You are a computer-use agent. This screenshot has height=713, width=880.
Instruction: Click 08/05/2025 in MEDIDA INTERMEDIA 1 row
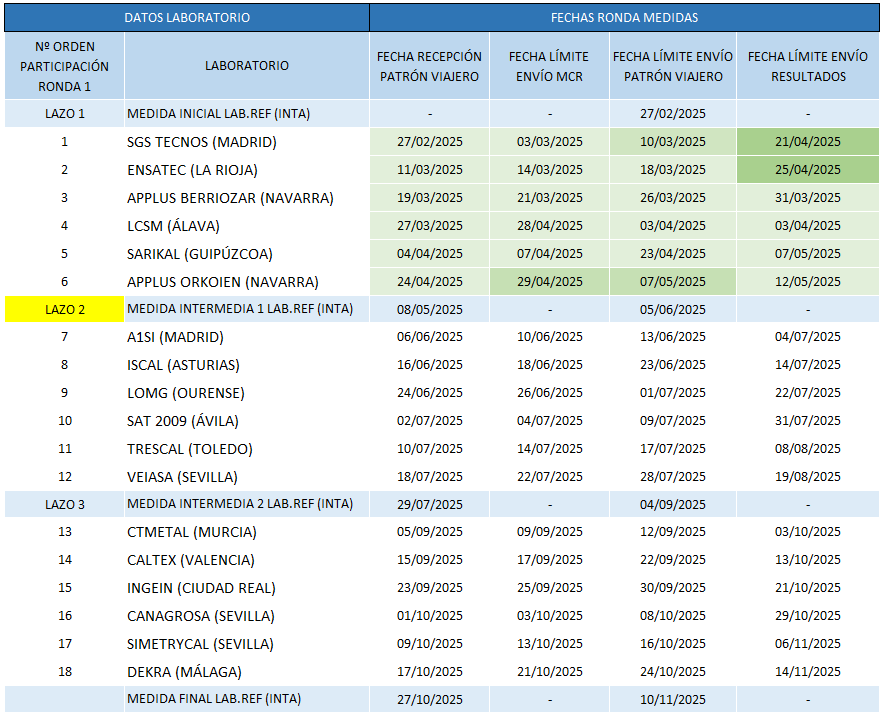(x=429, y=309)
